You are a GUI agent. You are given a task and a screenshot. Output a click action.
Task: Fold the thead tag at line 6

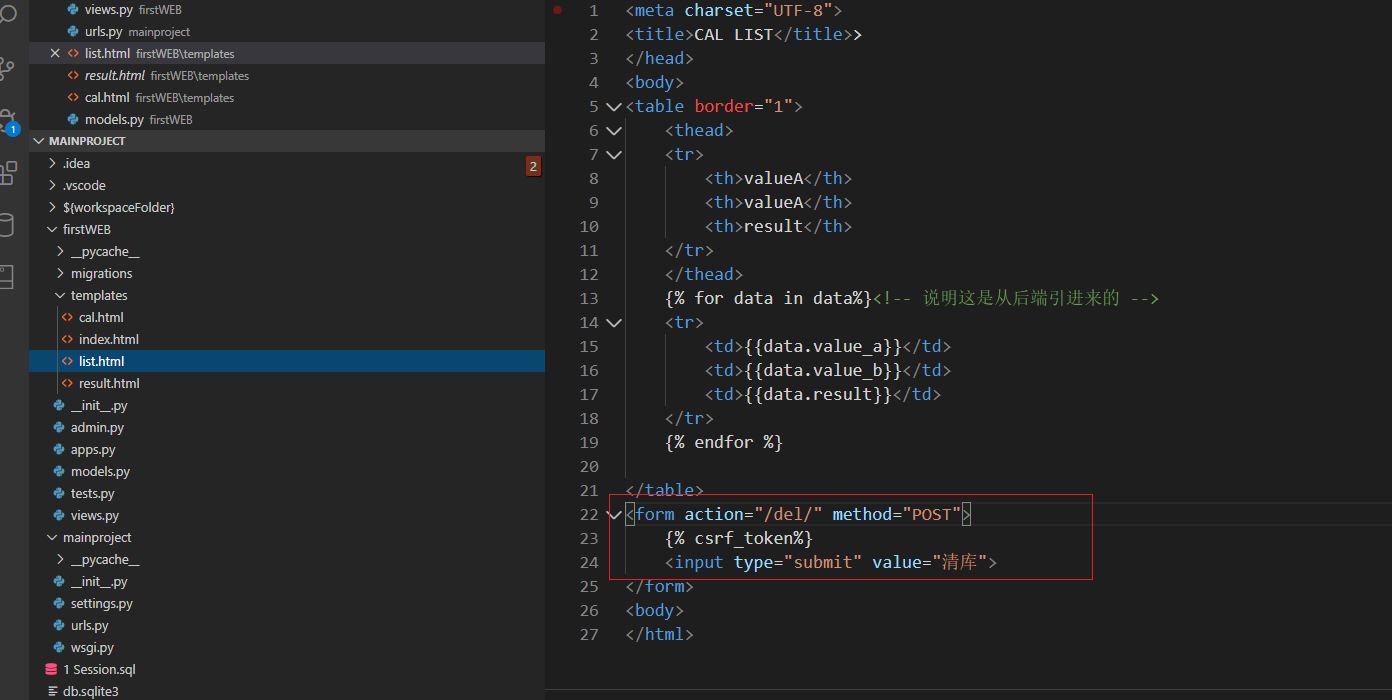(614, 130)
